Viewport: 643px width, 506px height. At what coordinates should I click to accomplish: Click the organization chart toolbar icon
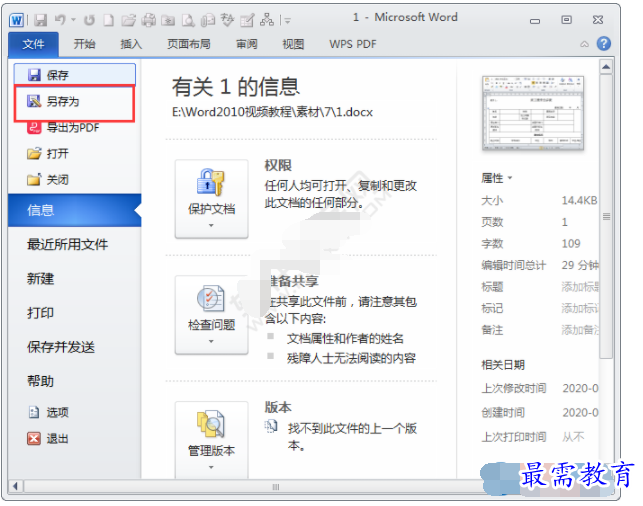pyautogui.click(x=267, y=19)
